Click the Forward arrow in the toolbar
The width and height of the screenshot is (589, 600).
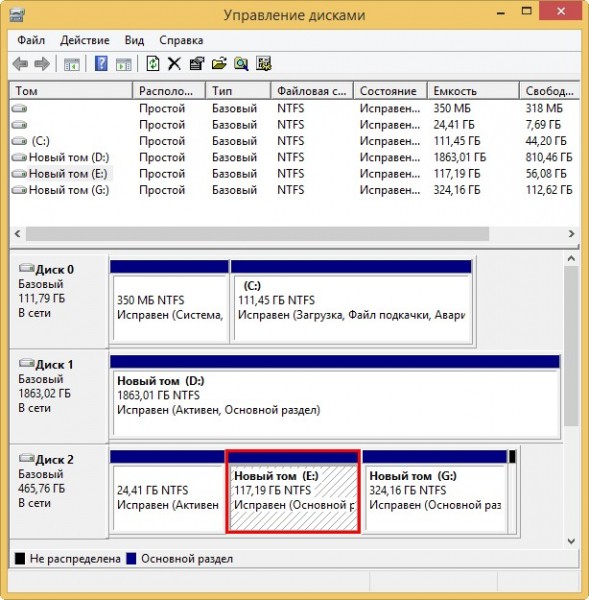(x=42, y=64)
